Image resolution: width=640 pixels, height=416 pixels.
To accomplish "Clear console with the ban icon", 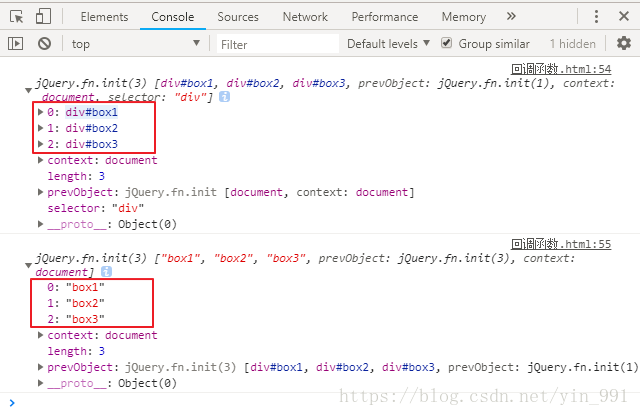I will [44, 43].
